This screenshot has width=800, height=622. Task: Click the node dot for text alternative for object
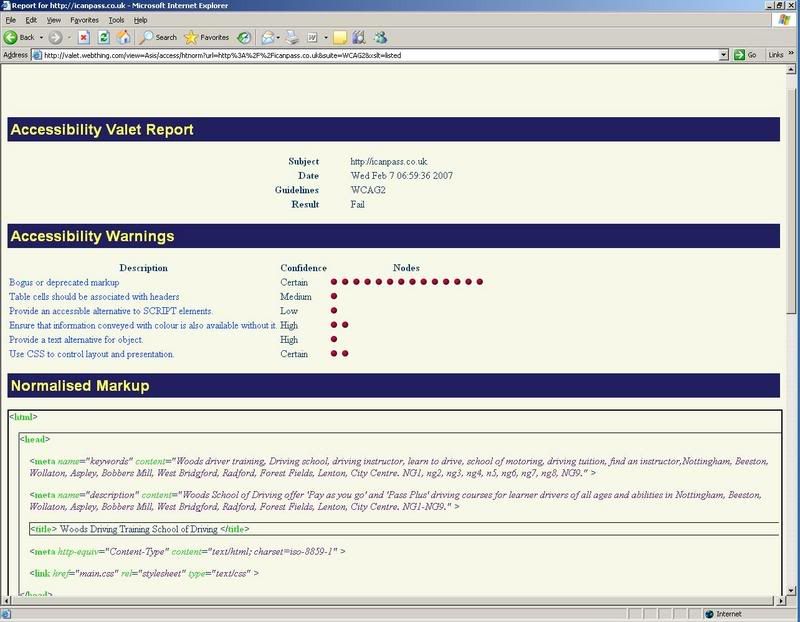(x=334, y=339)
